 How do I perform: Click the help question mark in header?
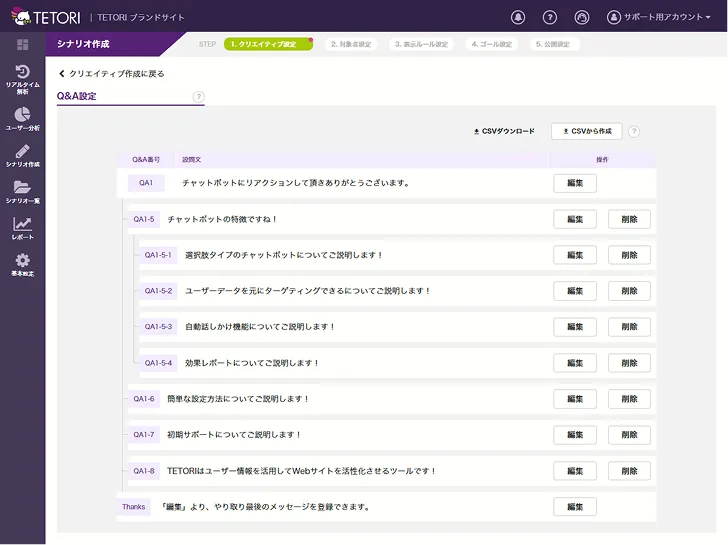[x=549, y=17]
